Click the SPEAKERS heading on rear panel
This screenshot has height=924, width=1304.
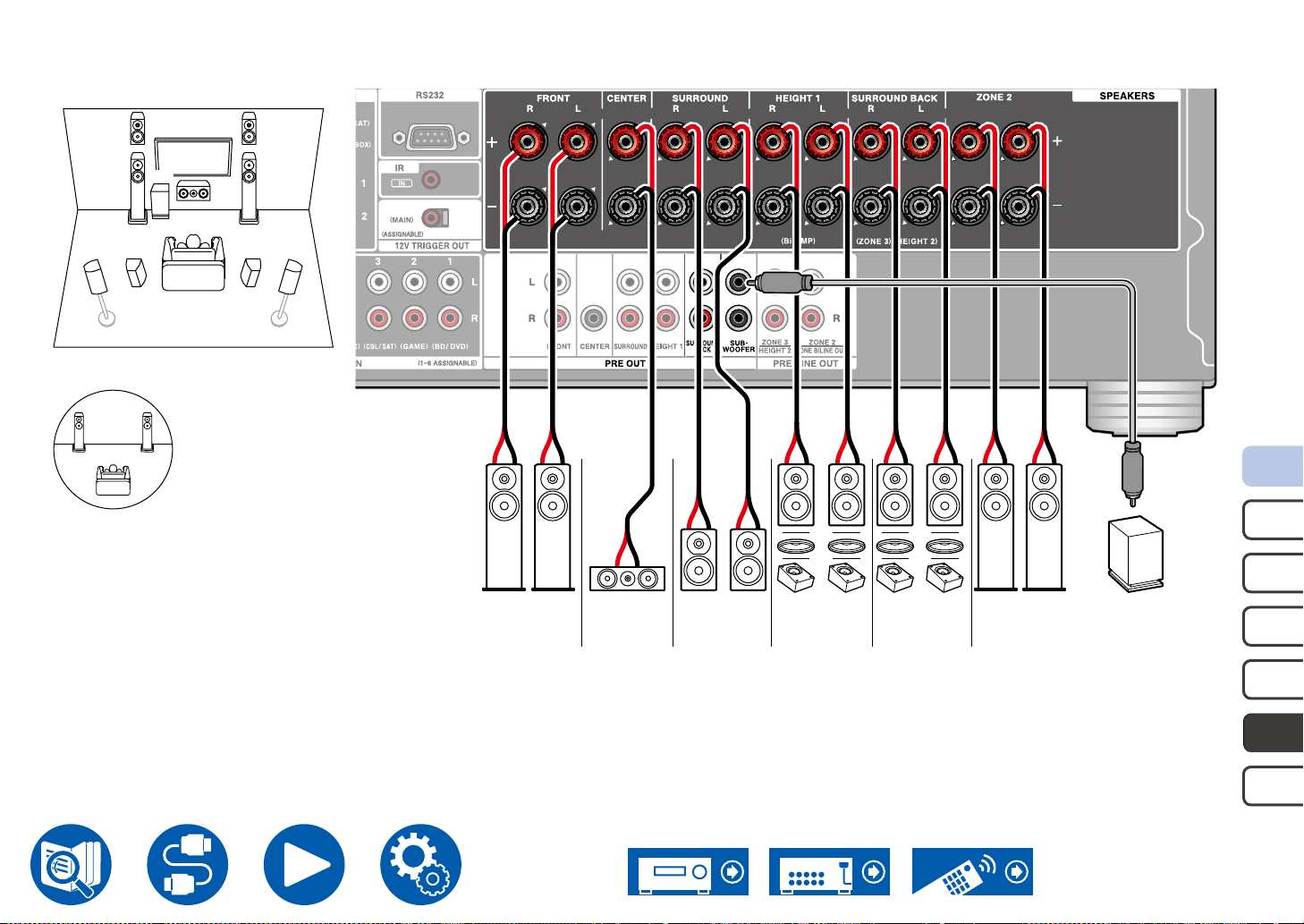(x=1127, y=96)
